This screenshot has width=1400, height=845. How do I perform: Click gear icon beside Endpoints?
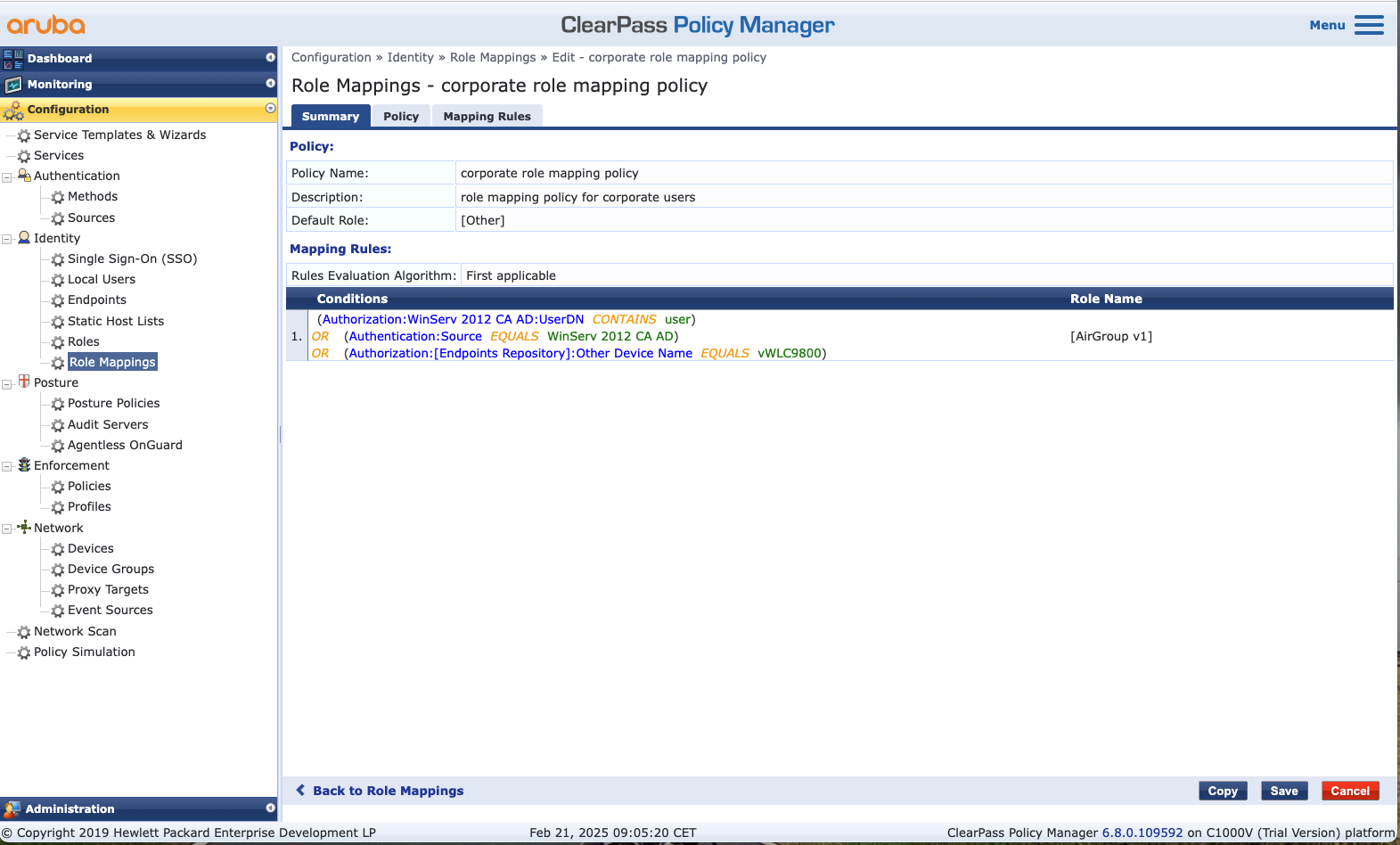click(x=58, y=300)
